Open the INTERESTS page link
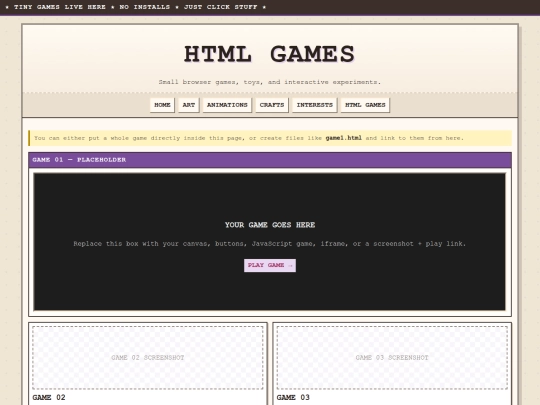Viewport: 540px width, 405px height. 315,105
